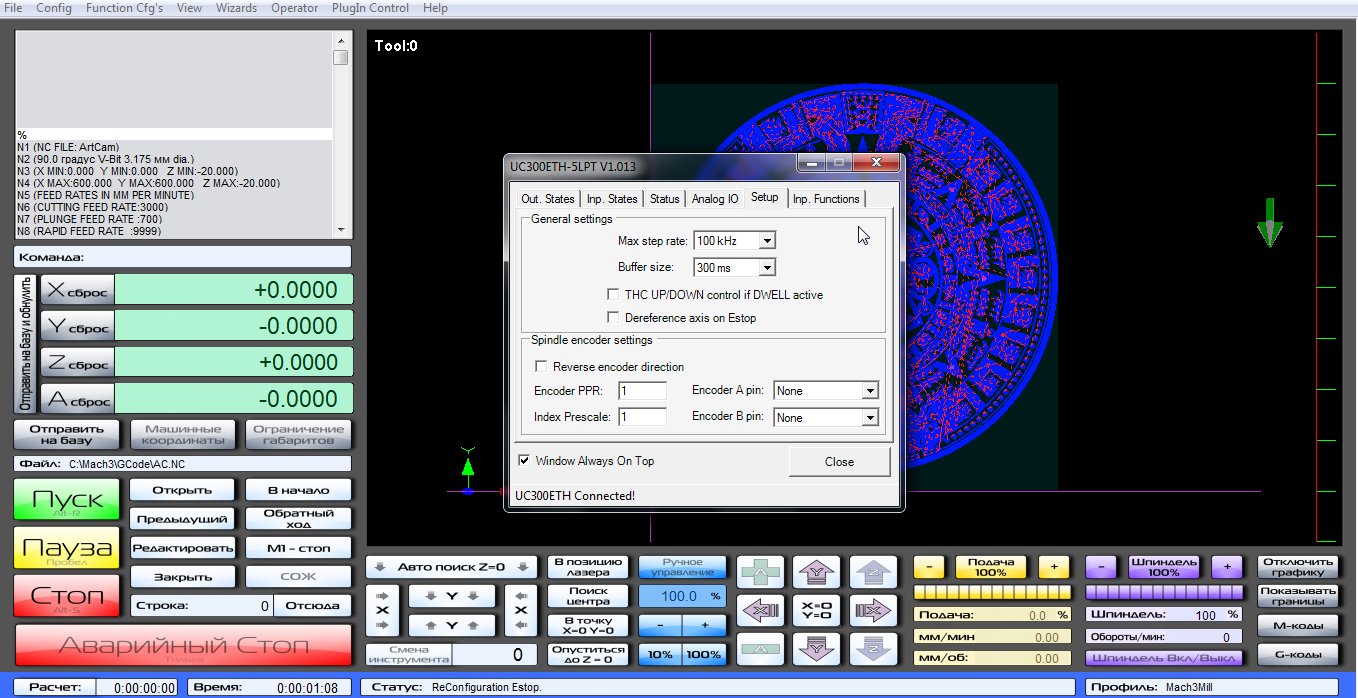This screenshot has height=698, width=1358.
Task: Open the Max step rate dropdown
Action: coord(766,241)
